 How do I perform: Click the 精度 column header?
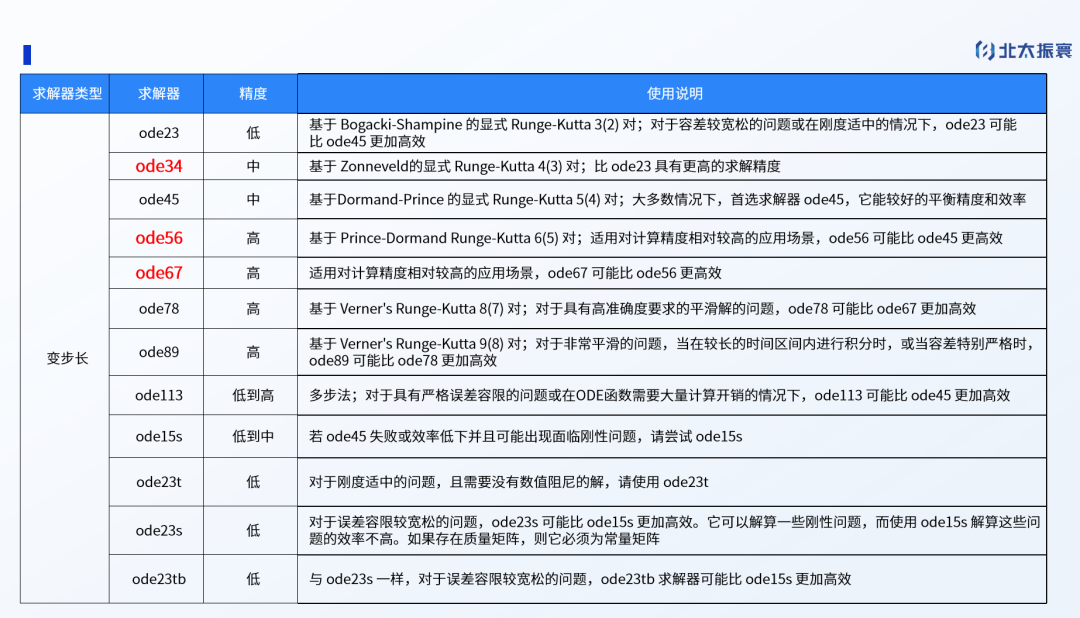(x=253, y=93)
